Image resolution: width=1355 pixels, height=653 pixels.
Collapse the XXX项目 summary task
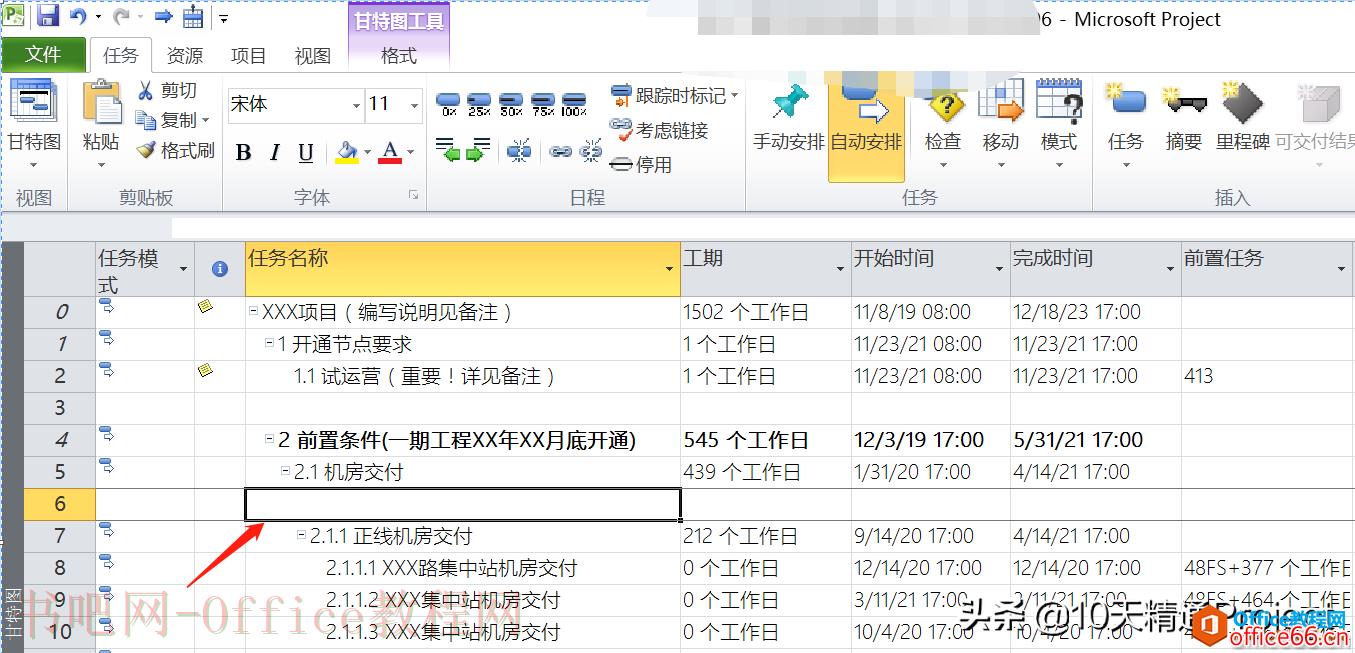point(254,312)
